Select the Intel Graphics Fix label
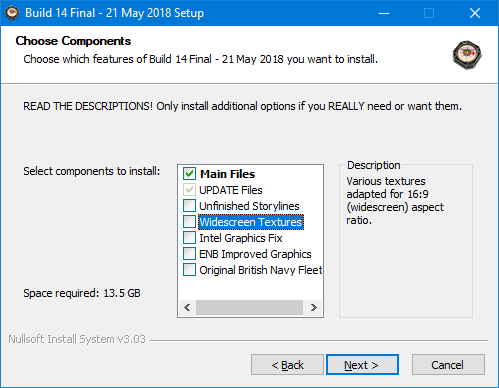Image resolution: width=499 pixels, height=388 pixels. click(241, 238)
